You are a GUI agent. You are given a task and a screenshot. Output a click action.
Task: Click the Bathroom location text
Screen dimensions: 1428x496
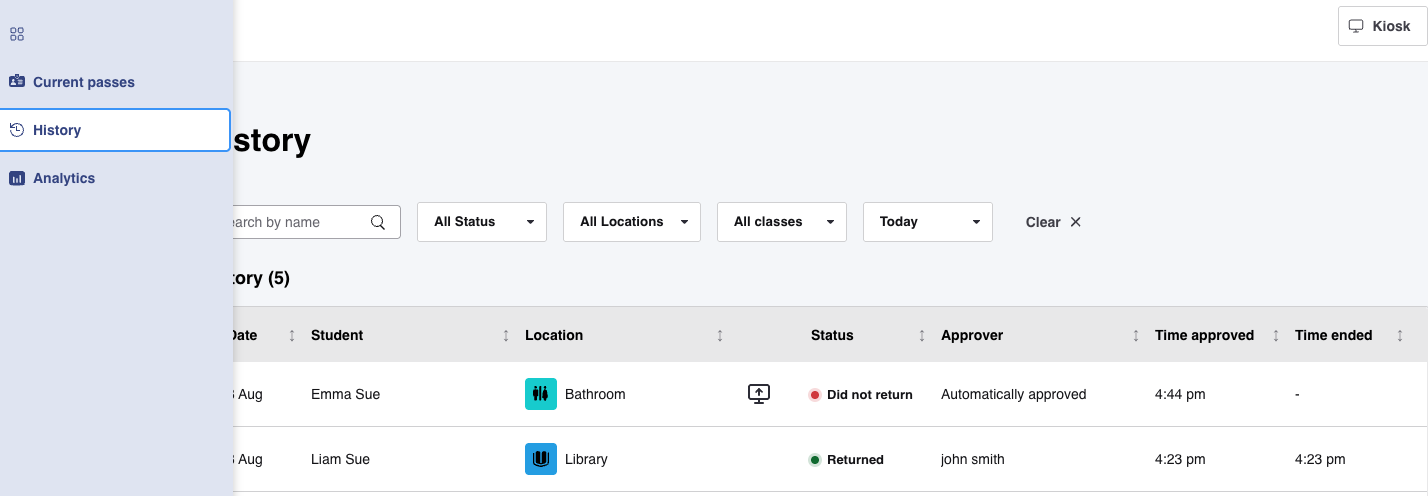[x=595, y=394]
